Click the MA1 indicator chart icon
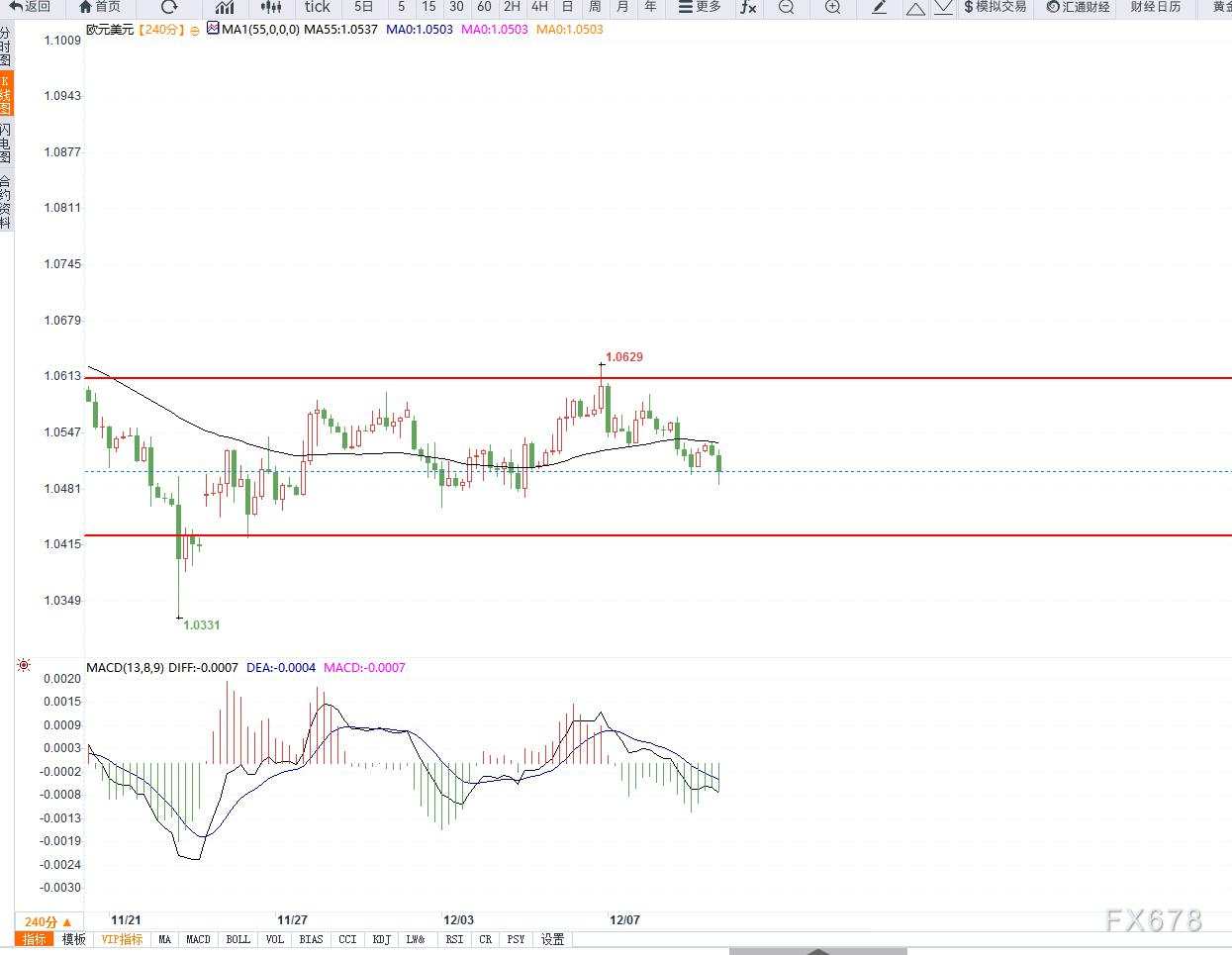The image size is (1232, 955). [x=213, y=29]
